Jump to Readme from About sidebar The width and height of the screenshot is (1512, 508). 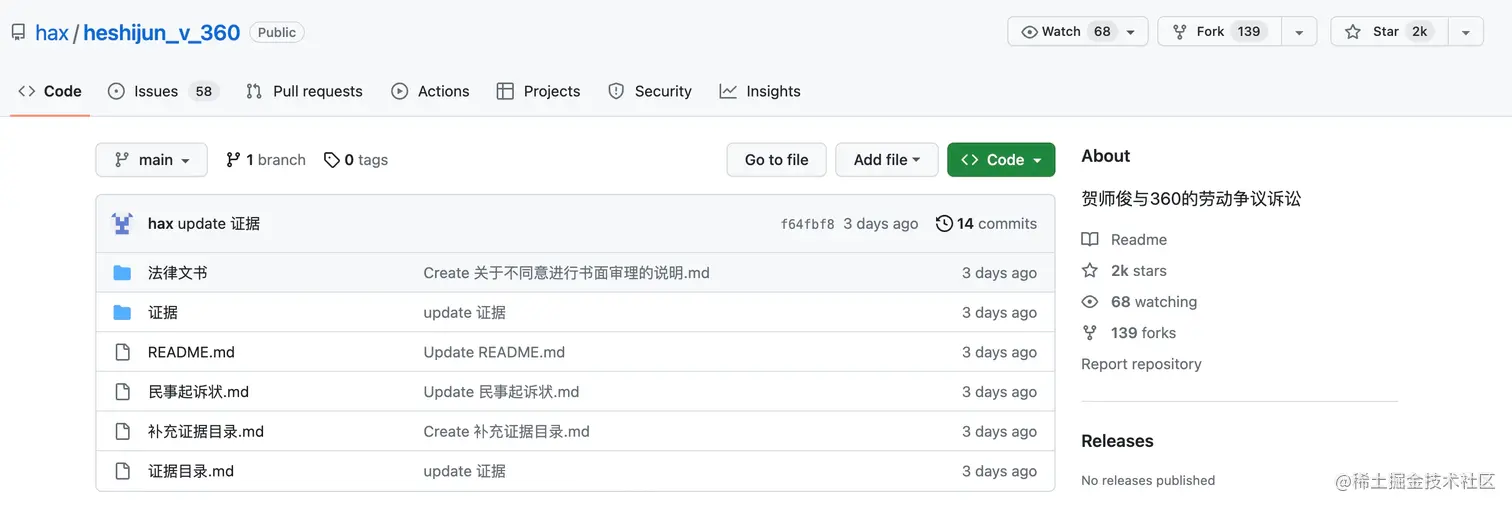coord(1124,240)
